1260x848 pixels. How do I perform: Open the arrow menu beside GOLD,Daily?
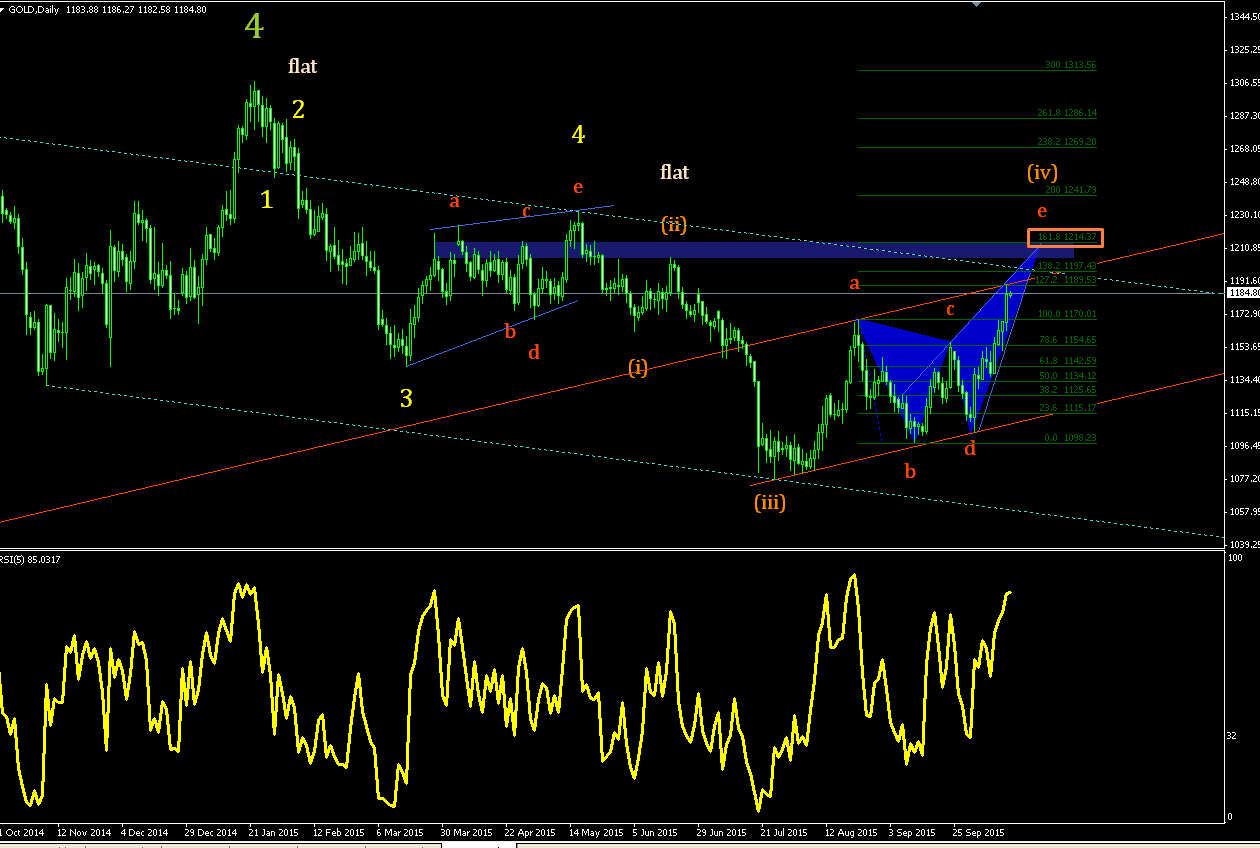[x=3, y=9]
